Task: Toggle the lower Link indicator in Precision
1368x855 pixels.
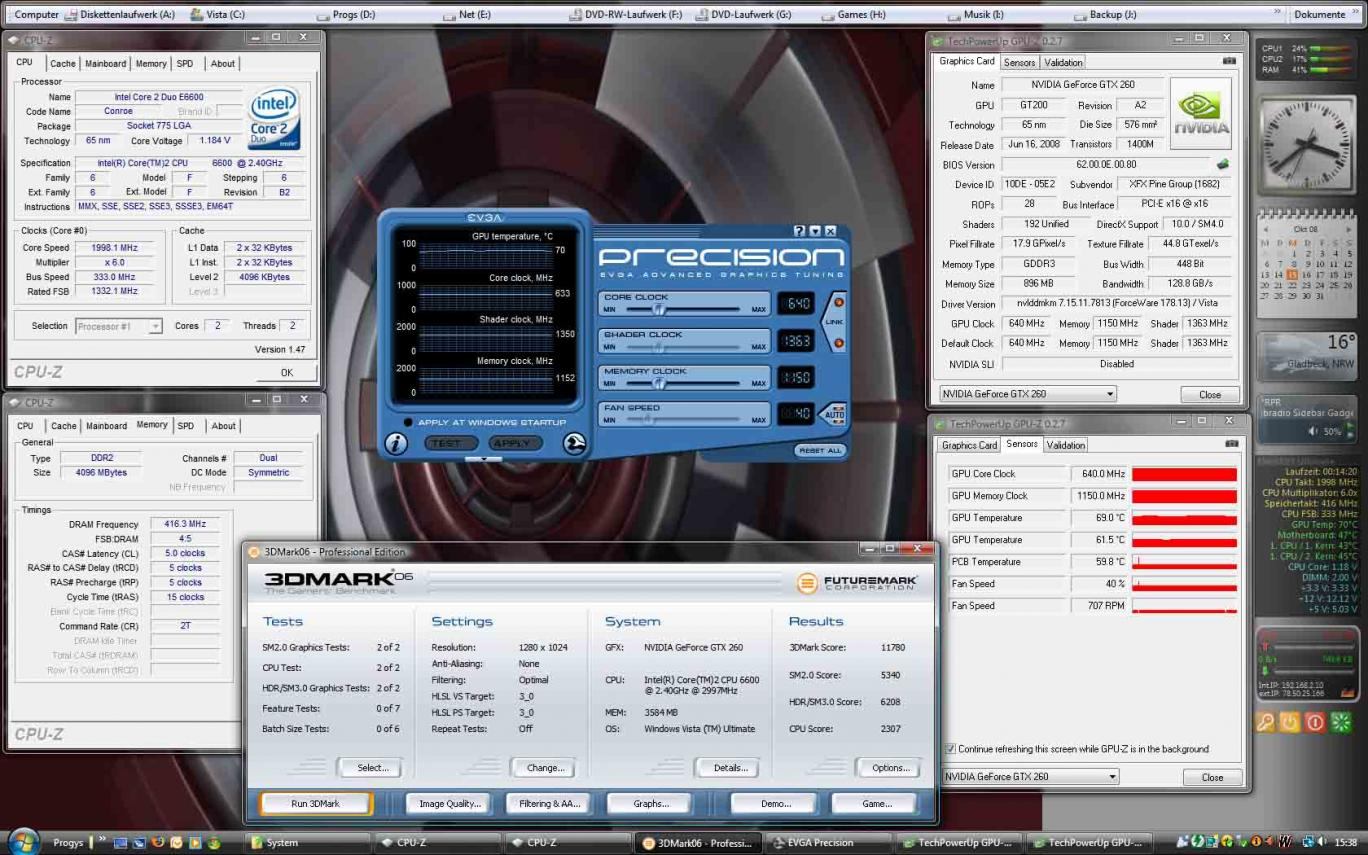Action: tap(839, 343)
